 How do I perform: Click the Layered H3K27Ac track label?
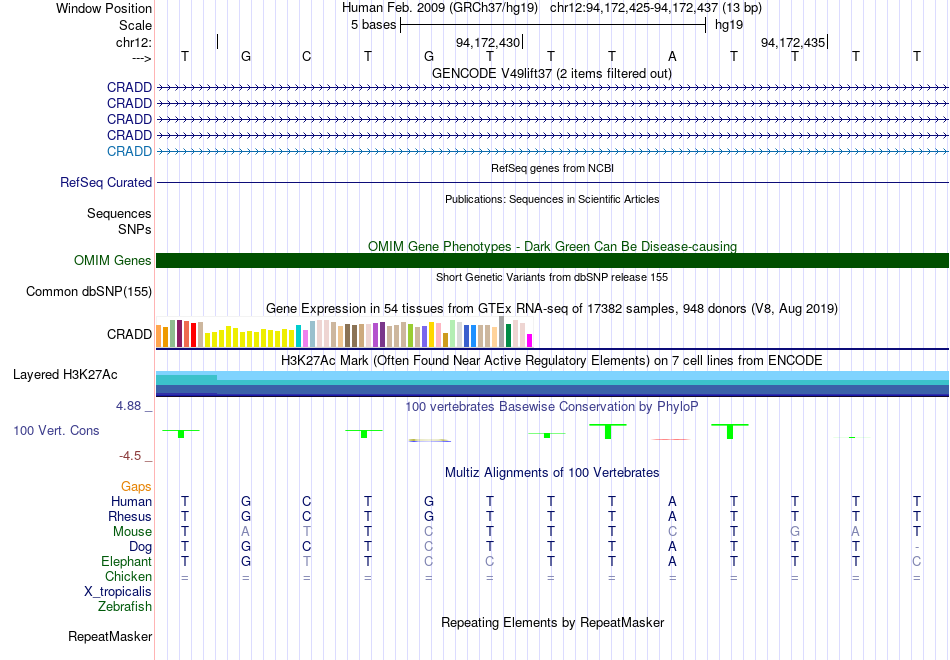pos(65,375)
